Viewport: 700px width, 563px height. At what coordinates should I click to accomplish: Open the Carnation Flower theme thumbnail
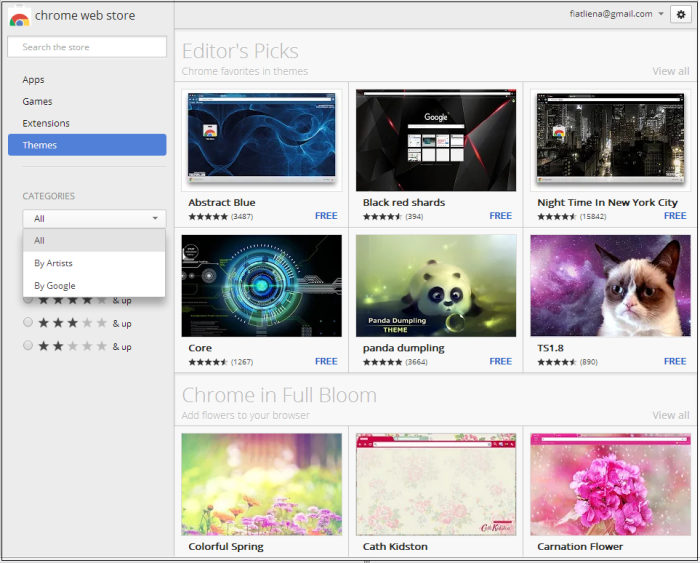(610, 484)
